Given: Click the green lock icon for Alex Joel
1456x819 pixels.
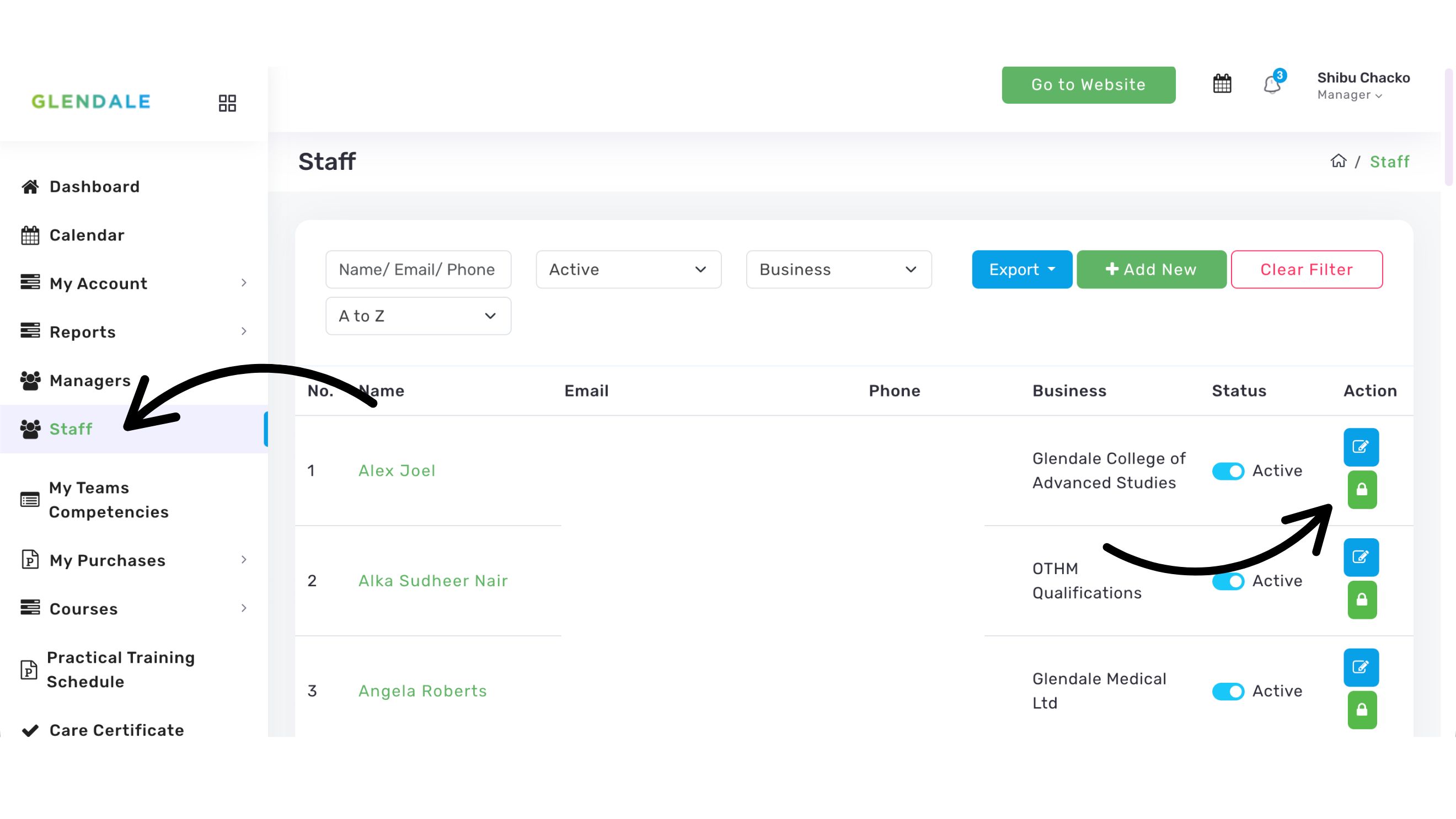Looking at the screenshot, I should [1362, 490].
